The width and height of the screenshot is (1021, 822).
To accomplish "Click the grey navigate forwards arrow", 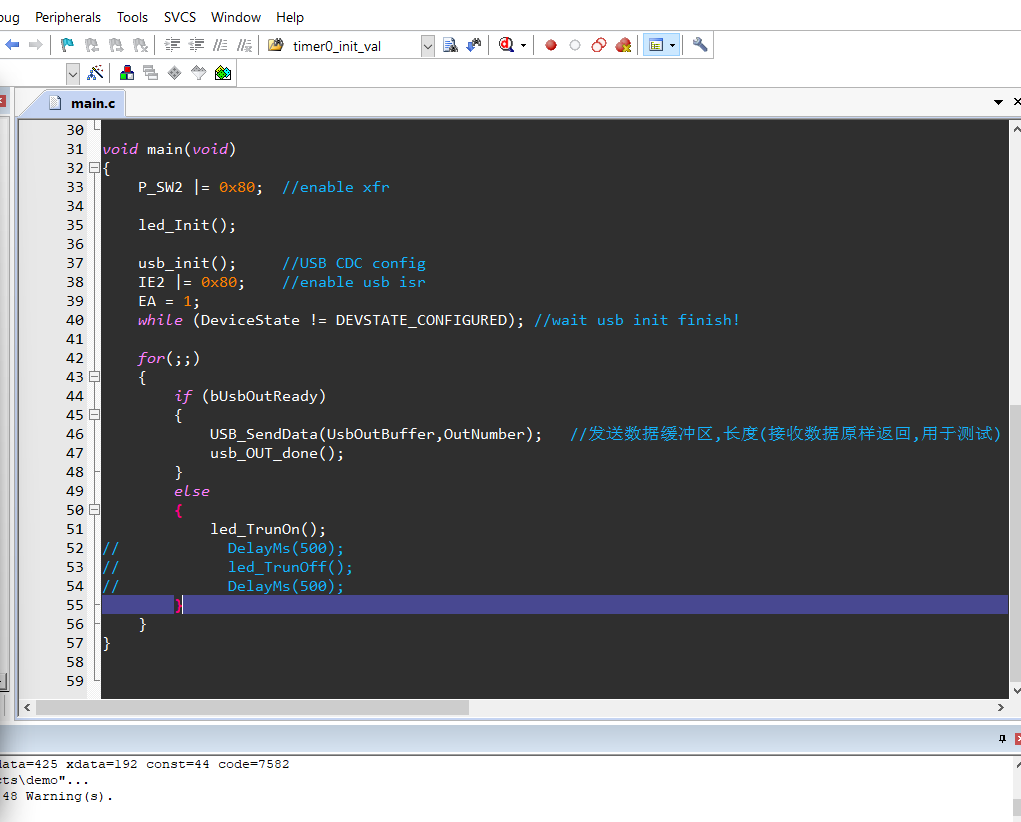I will click(x=36, y=45).
